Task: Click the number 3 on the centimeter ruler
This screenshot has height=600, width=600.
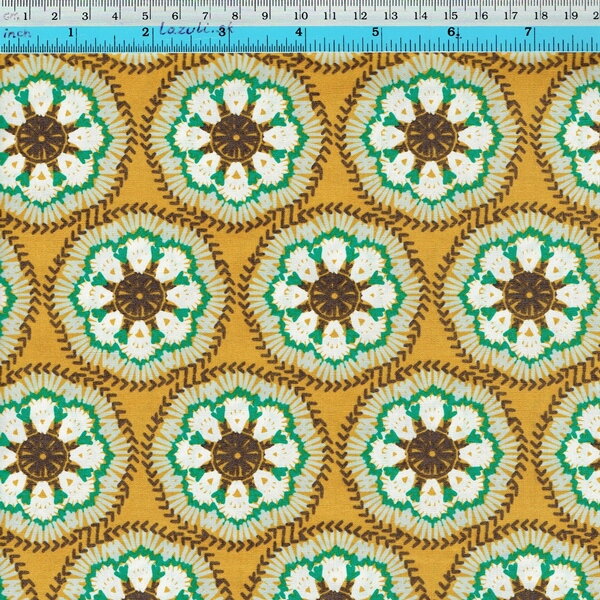Action: click(x=85, y=16)
